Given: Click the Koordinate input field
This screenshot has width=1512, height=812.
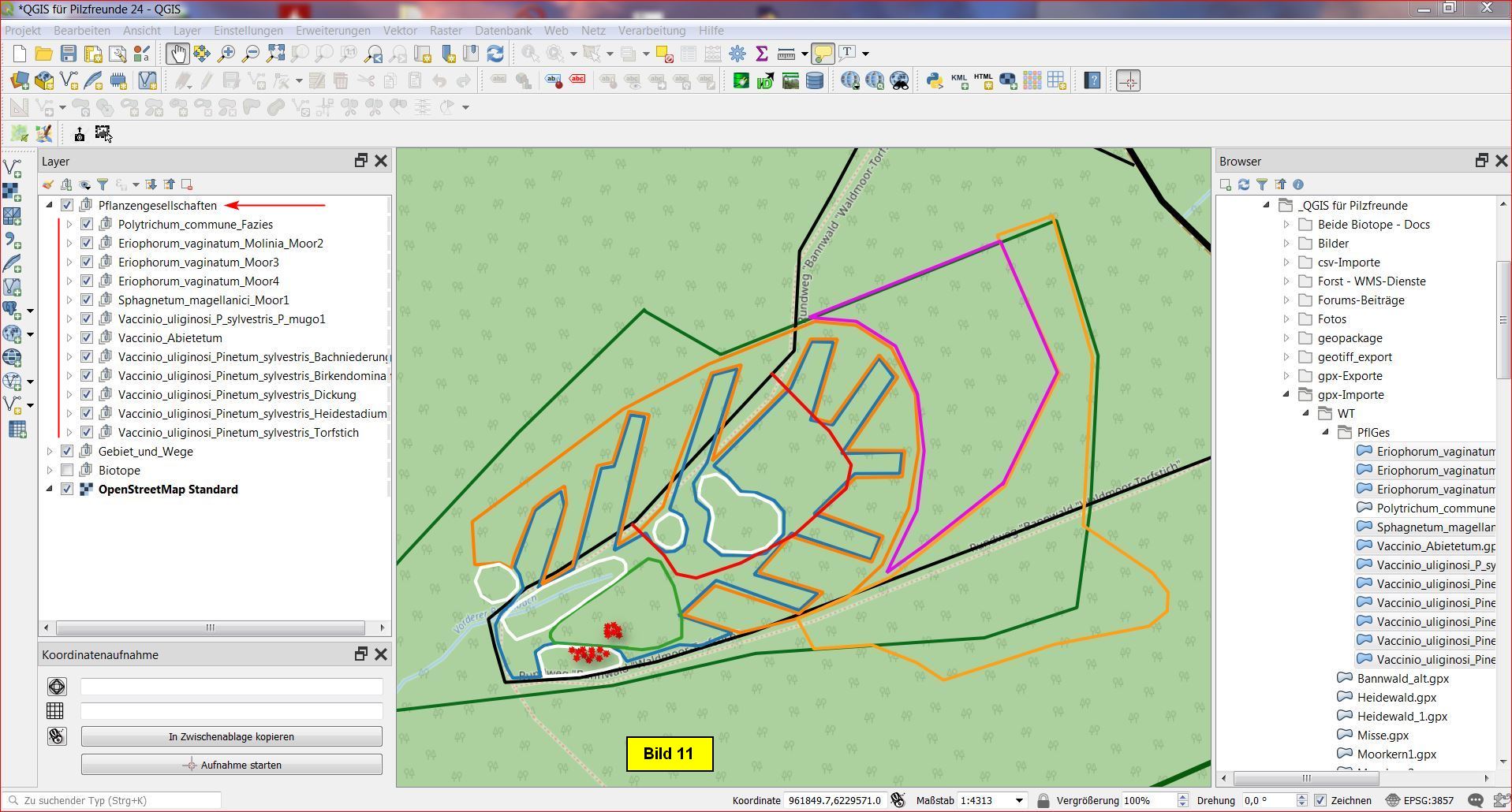Looking at the screenshot, I should [x=834, y=800].
